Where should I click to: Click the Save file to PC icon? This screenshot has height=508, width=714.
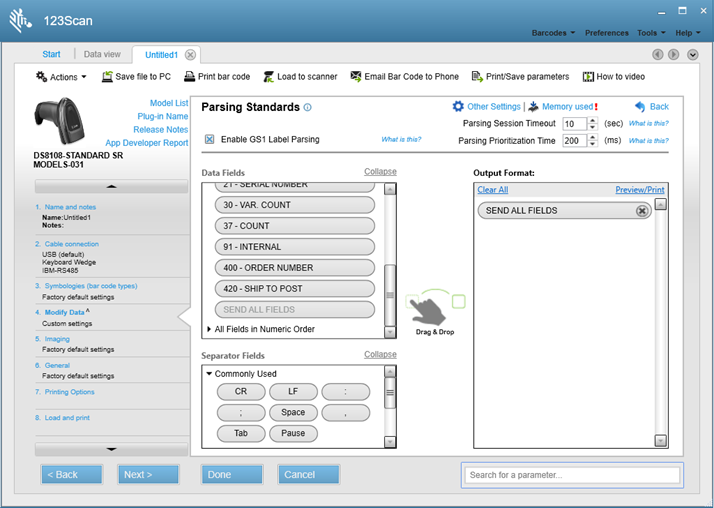click(x=107, y=77)
